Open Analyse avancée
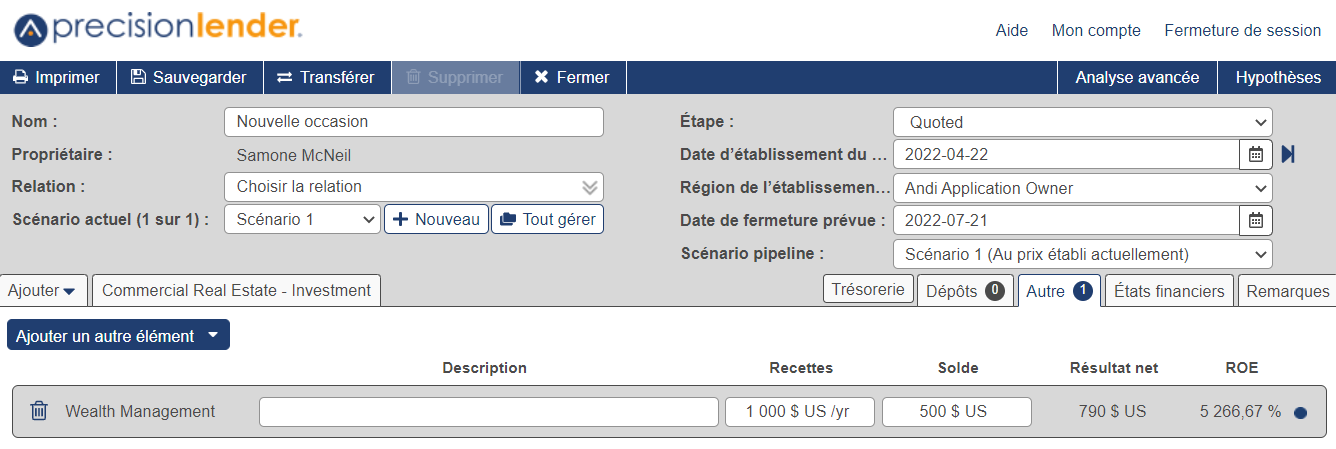This screenshot has height=449, width=1336. click(1137, 77)
